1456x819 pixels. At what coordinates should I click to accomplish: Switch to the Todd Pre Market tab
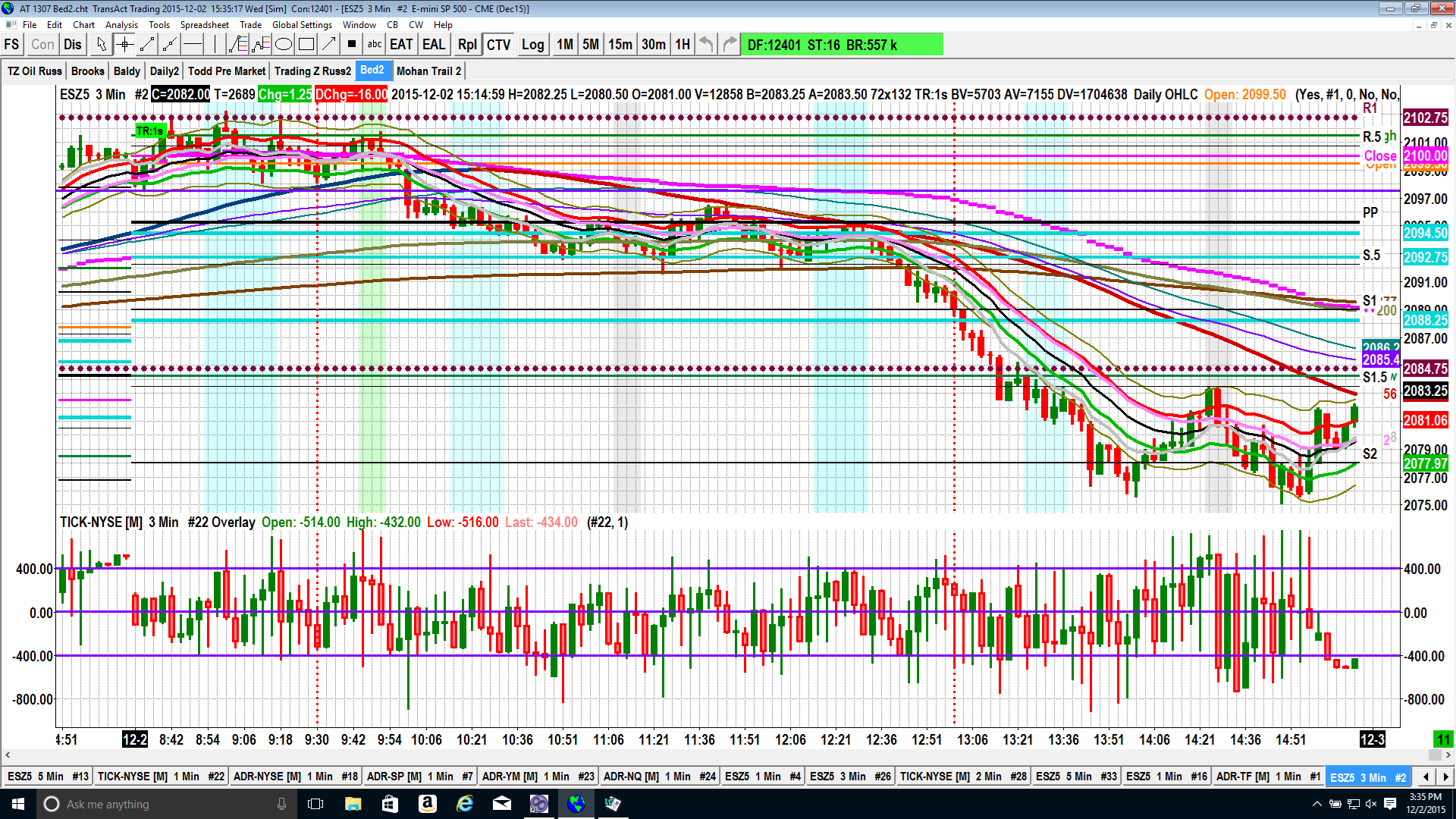[226, 71]
